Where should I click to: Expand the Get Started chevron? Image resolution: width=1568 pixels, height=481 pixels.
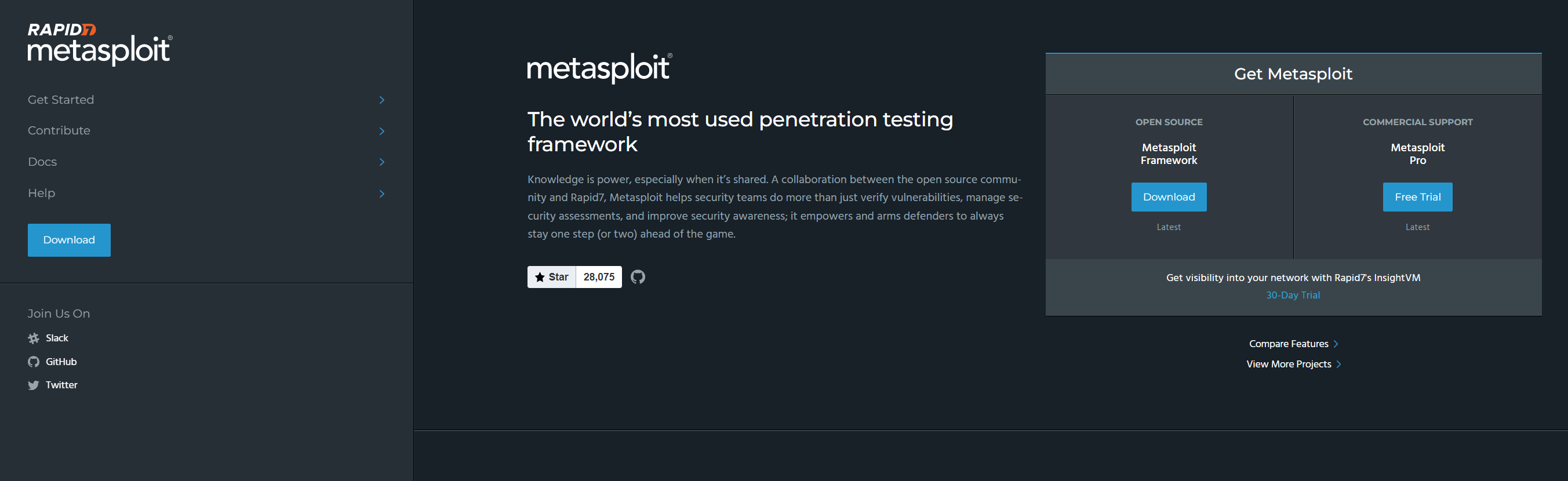coord(381,100)
